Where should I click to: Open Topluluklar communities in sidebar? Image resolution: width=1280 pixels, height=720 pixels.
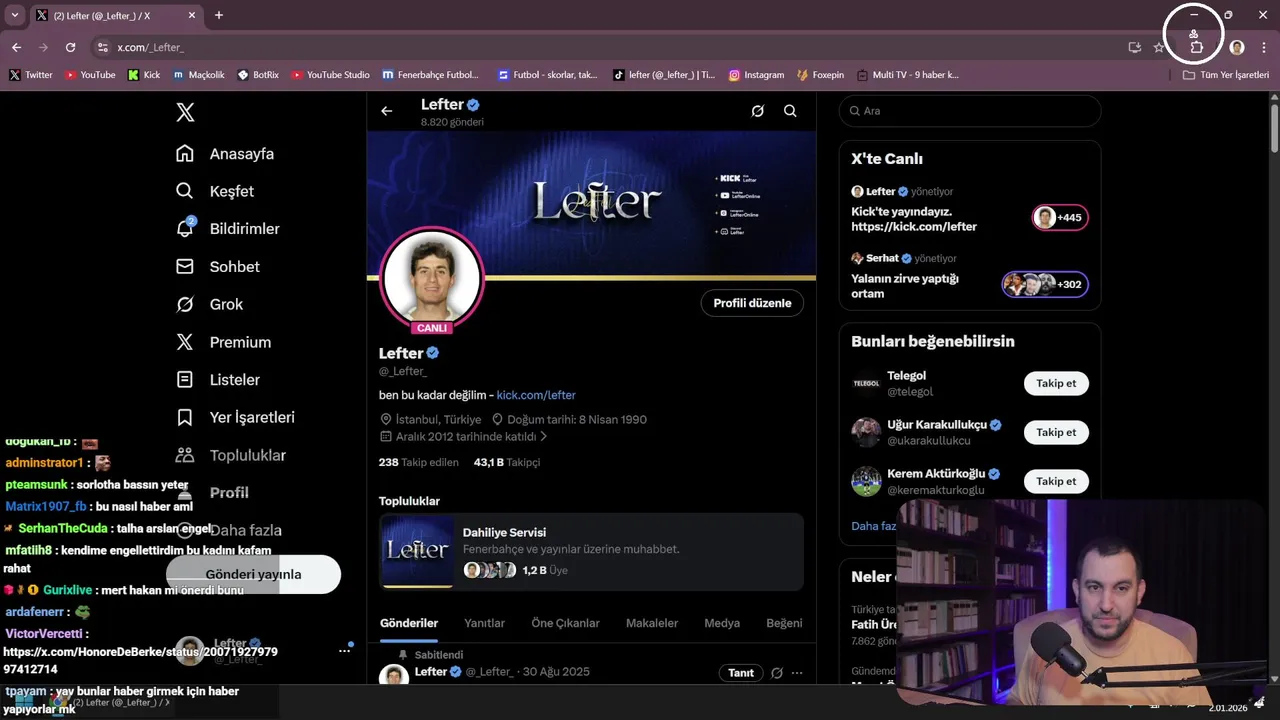(230, 455)
